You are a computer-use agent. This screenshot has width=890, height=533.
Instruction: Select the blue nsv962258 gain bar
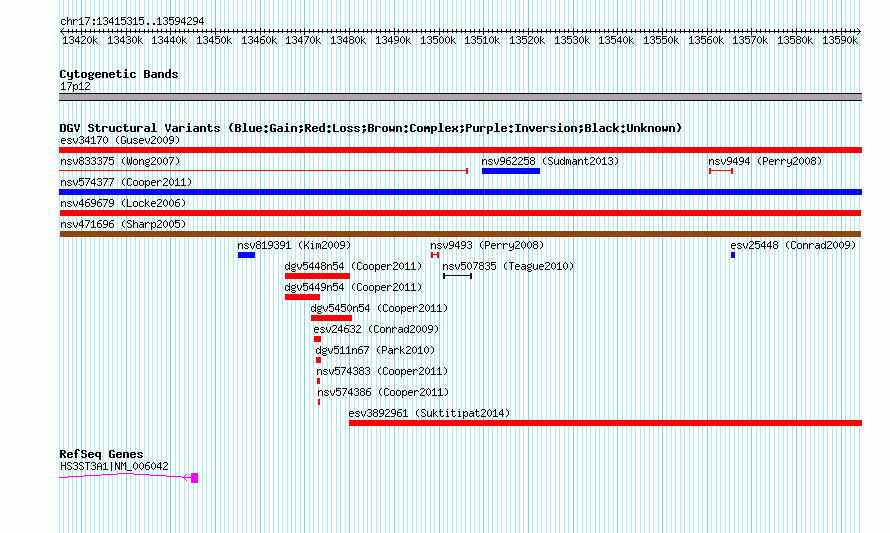point(511,171)
